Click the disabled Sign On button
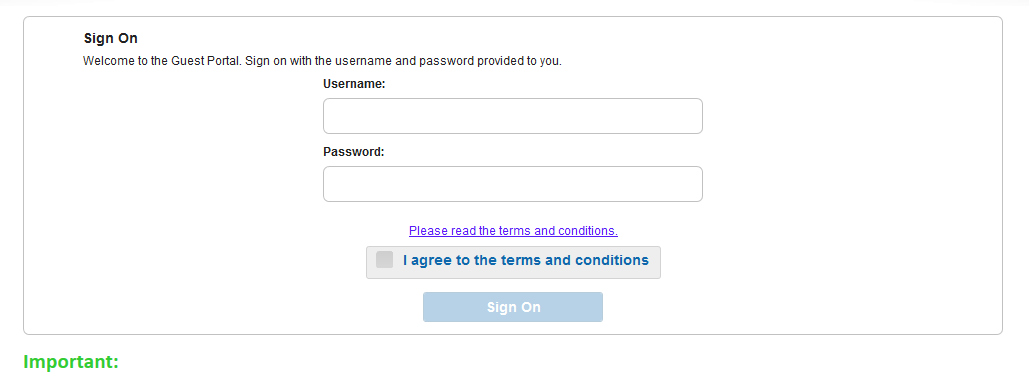The image size is (1029, 381). pyautogui.click(x=513, y=307)
